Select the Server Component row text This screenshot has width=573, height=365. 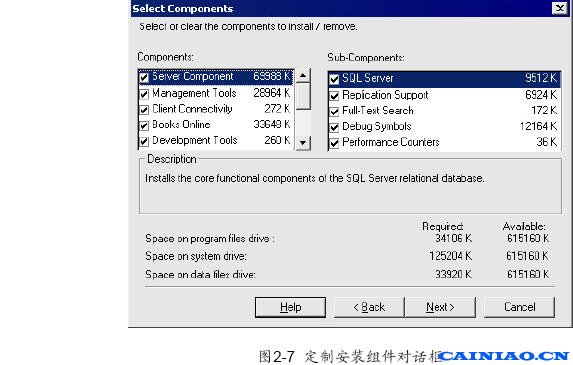tap(193, 76)
